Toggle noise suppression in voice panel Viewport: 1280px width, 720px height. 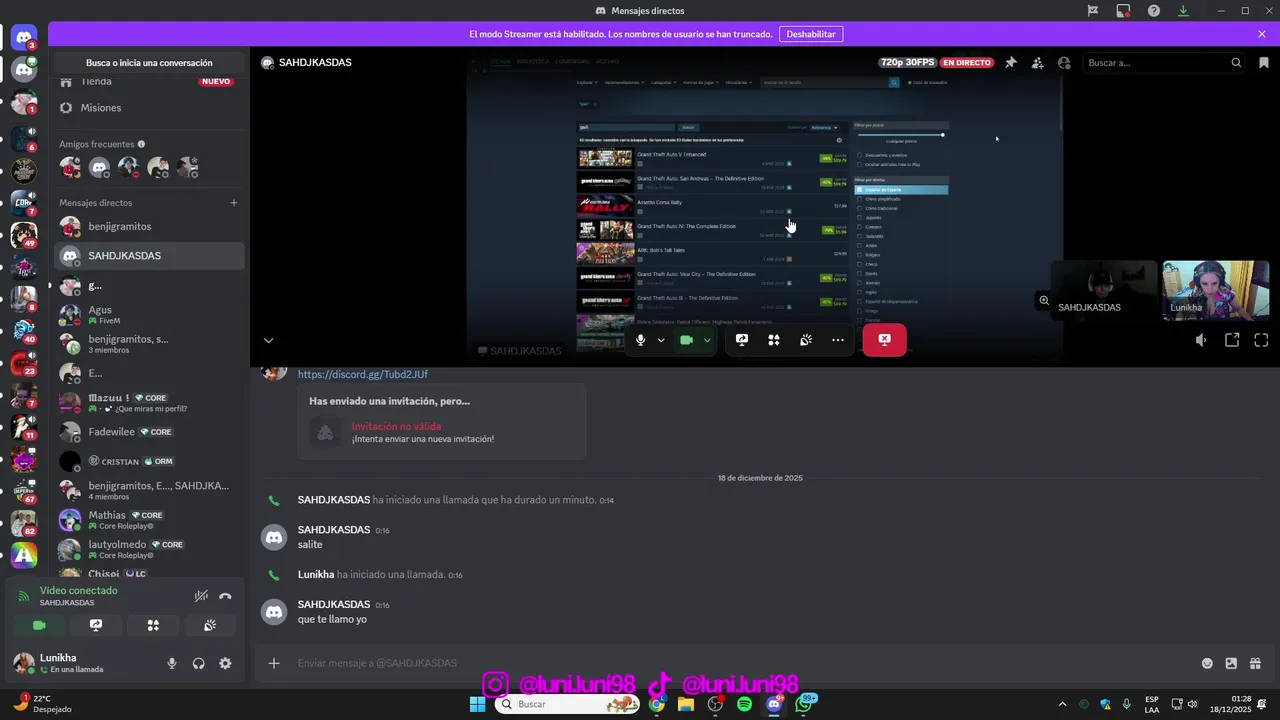(201, 596)
